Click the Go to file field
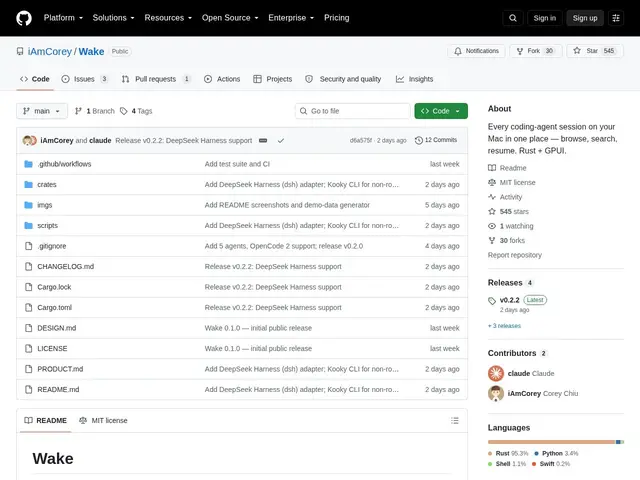Image resolution: width=640 pixels, height=480 pixels. [x=353, y=111]
